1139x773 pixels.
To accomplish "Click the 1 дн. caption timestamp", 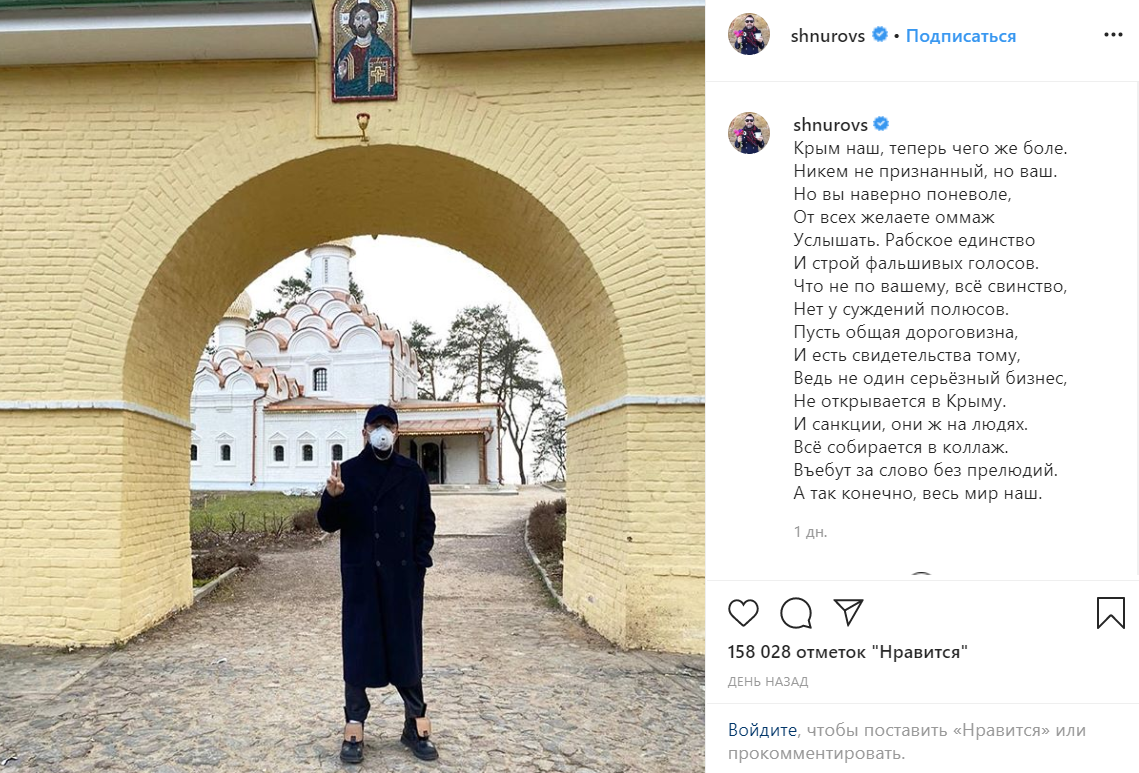I will point(810,532).
